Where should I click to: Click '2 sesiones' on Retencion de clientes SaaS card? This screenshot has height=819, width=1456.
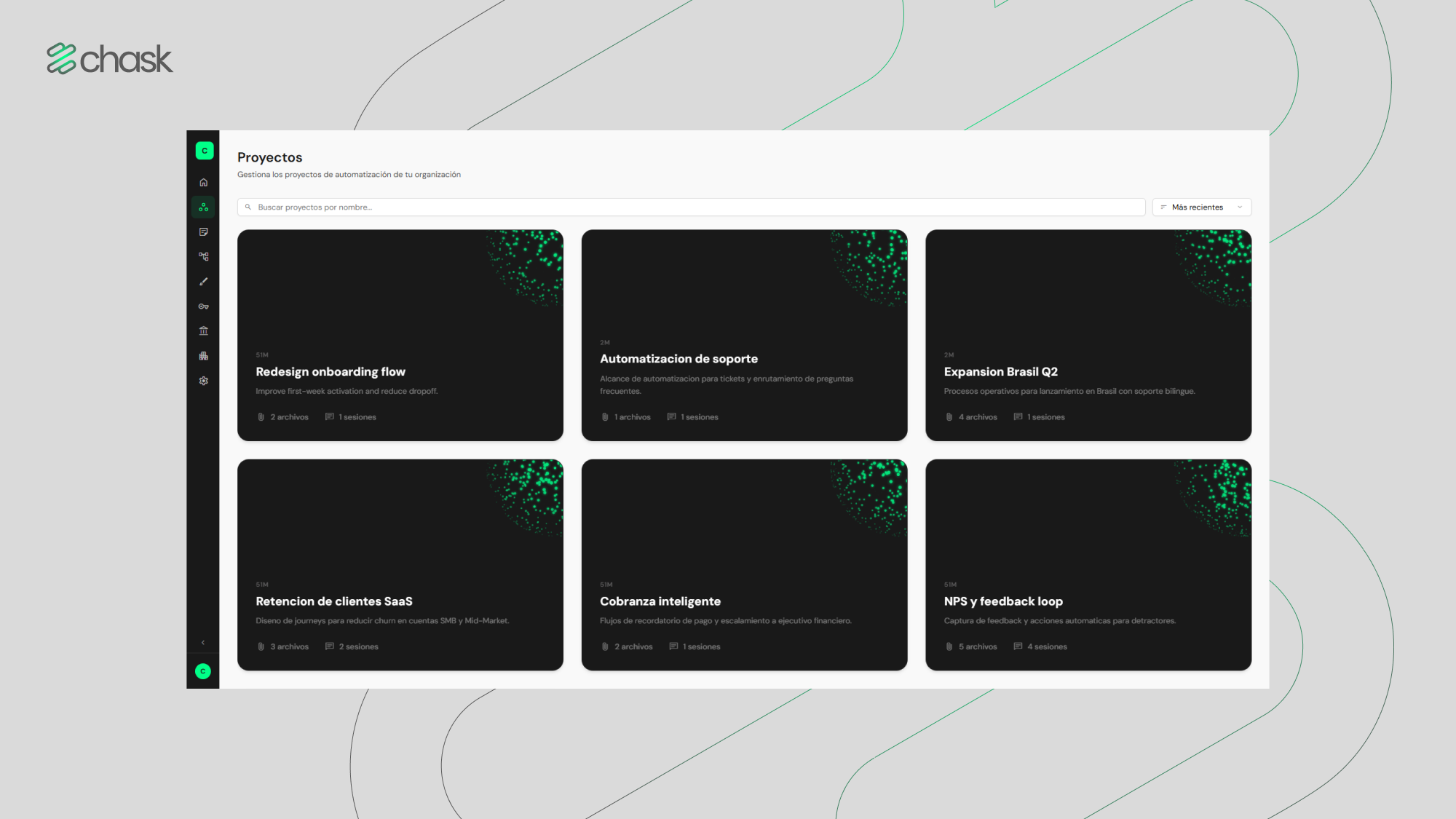click(359, 646)
